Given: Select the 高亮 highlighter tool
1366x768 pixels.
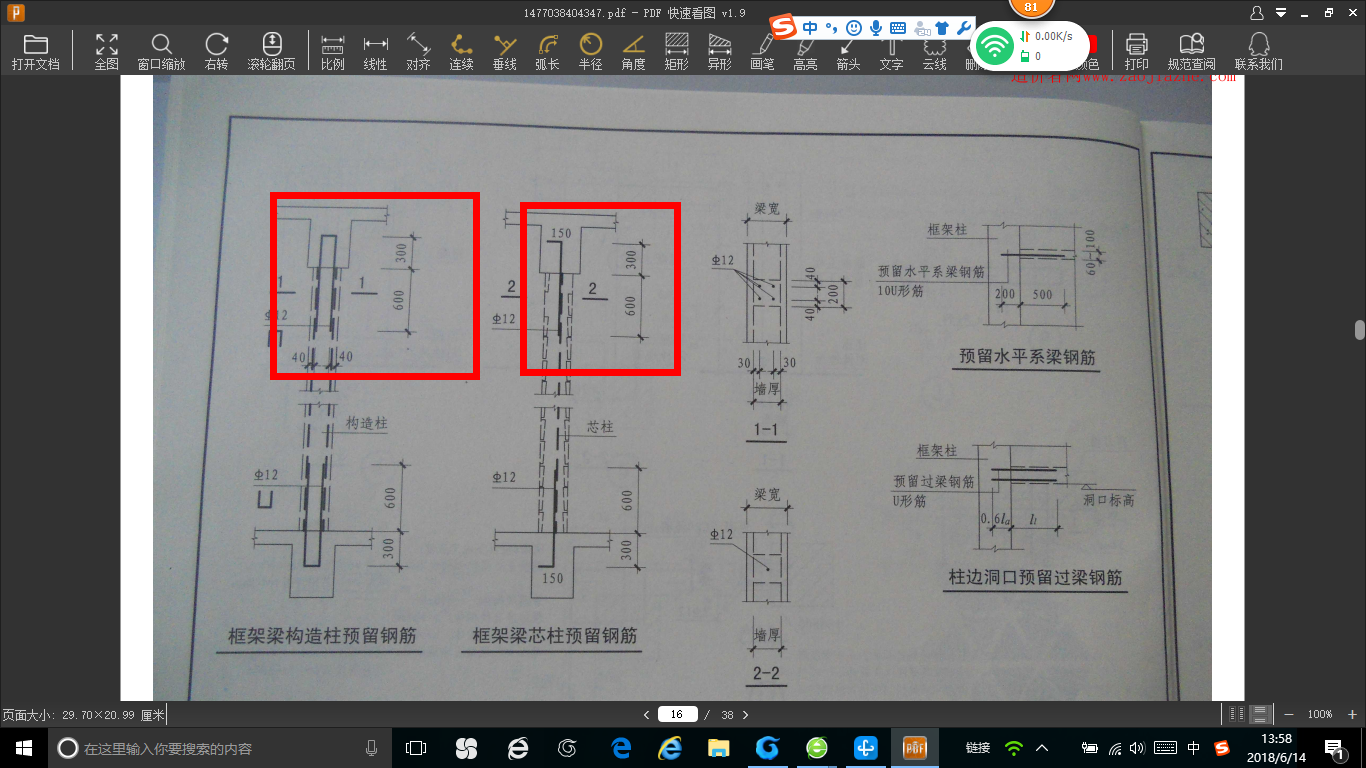Looking at the screenshot, I should click(x=805, y=55).
